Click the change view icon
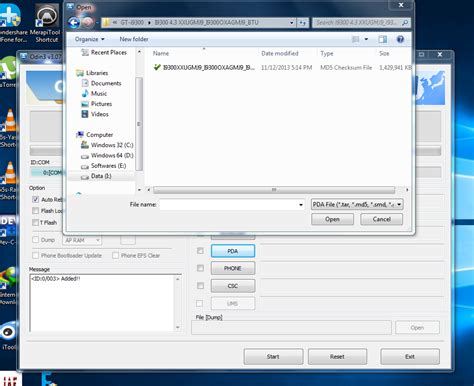The width and height of the screenshot is (474, 386). coord(356,39)
